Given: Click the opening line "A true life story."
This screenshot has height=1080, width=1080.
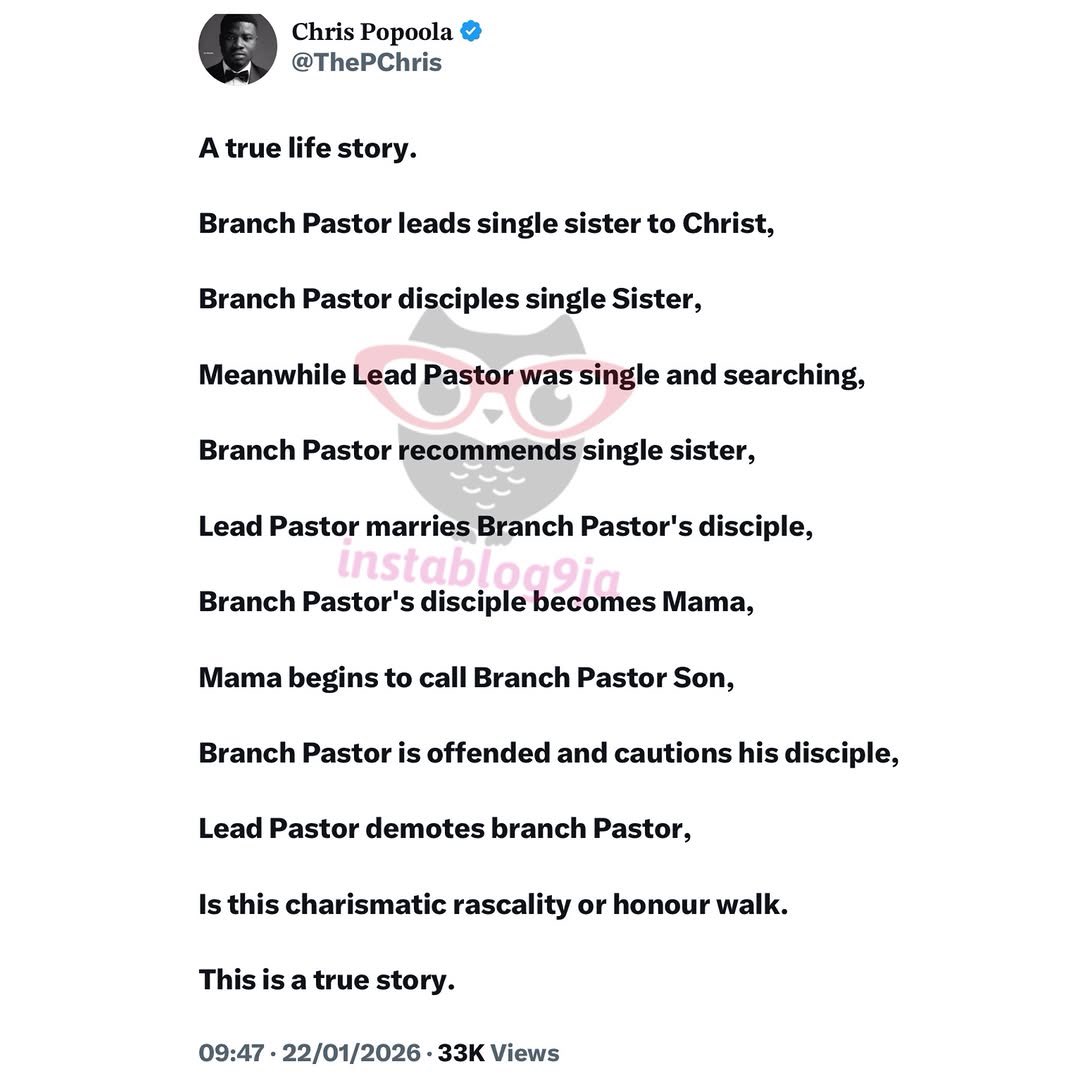Looking at the screenshot, I should click(x=307, y=148).
